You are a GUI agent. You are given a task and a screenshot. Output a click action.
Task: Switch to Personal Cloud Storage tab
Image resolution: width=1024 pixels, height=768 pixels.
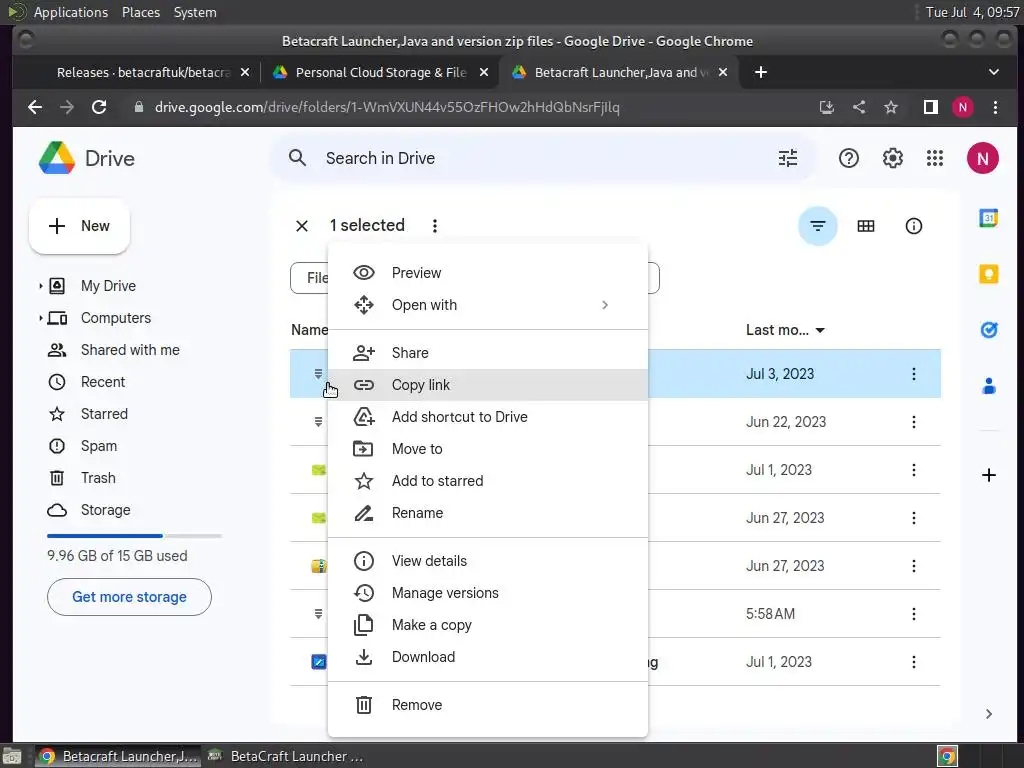[x=380, y=72]
